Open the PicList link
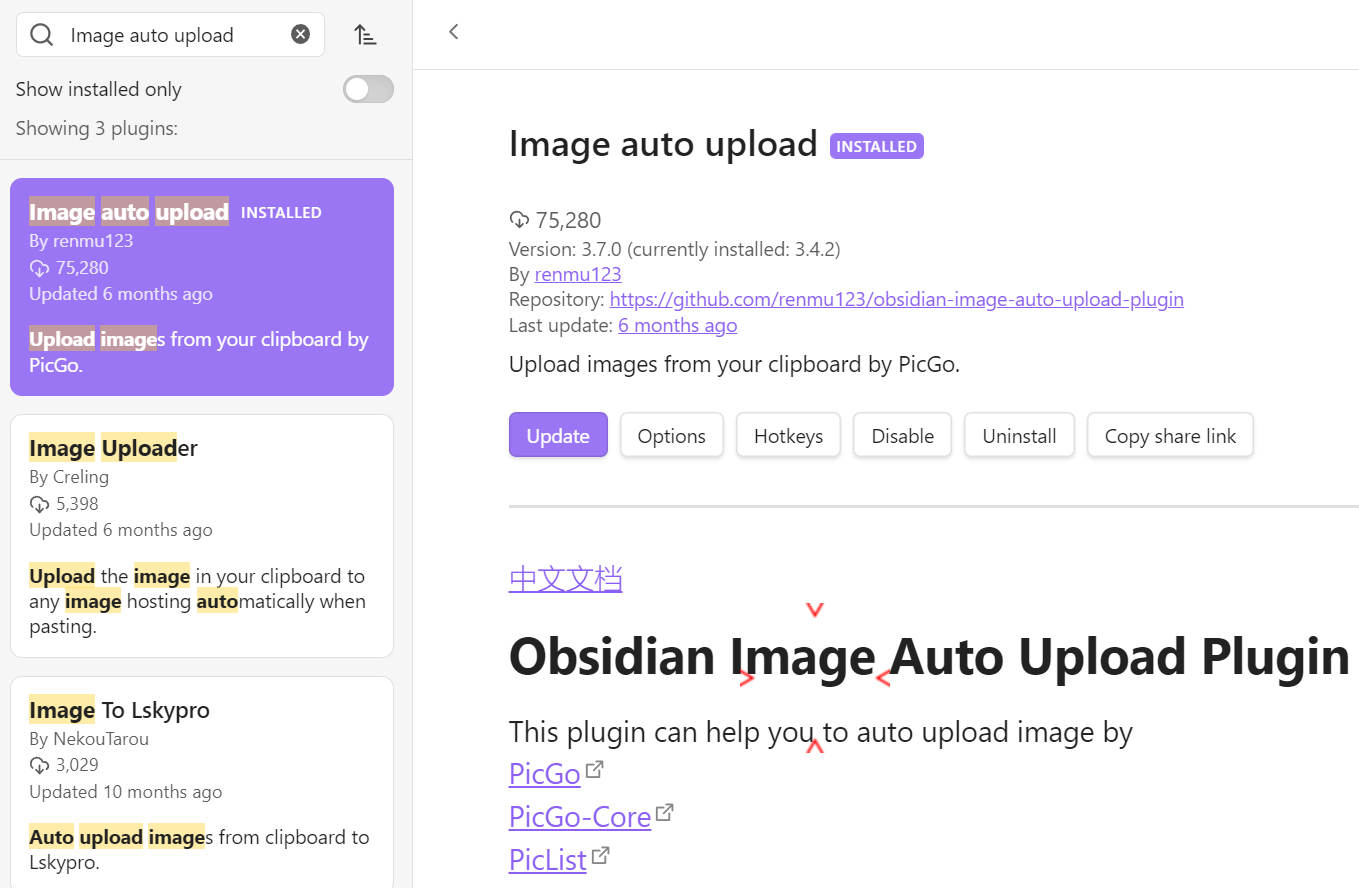1359x888 pixels. 548,860
